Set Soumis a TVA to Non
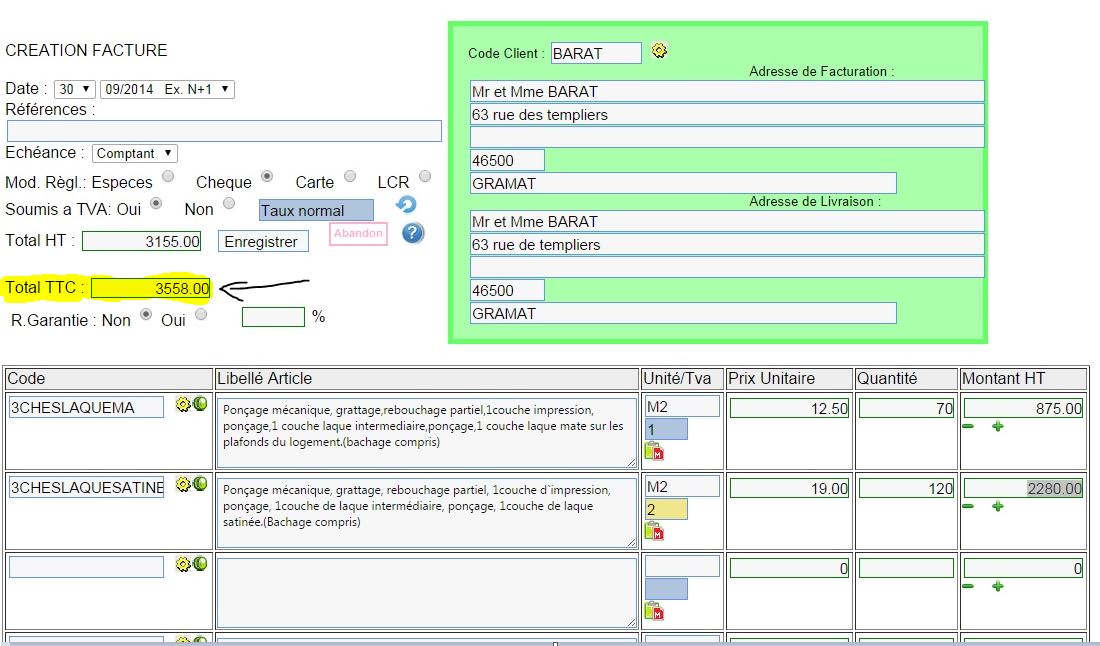Image resolution: width=1100 pixels, height=646 pixels. click(x=229, y=203)
